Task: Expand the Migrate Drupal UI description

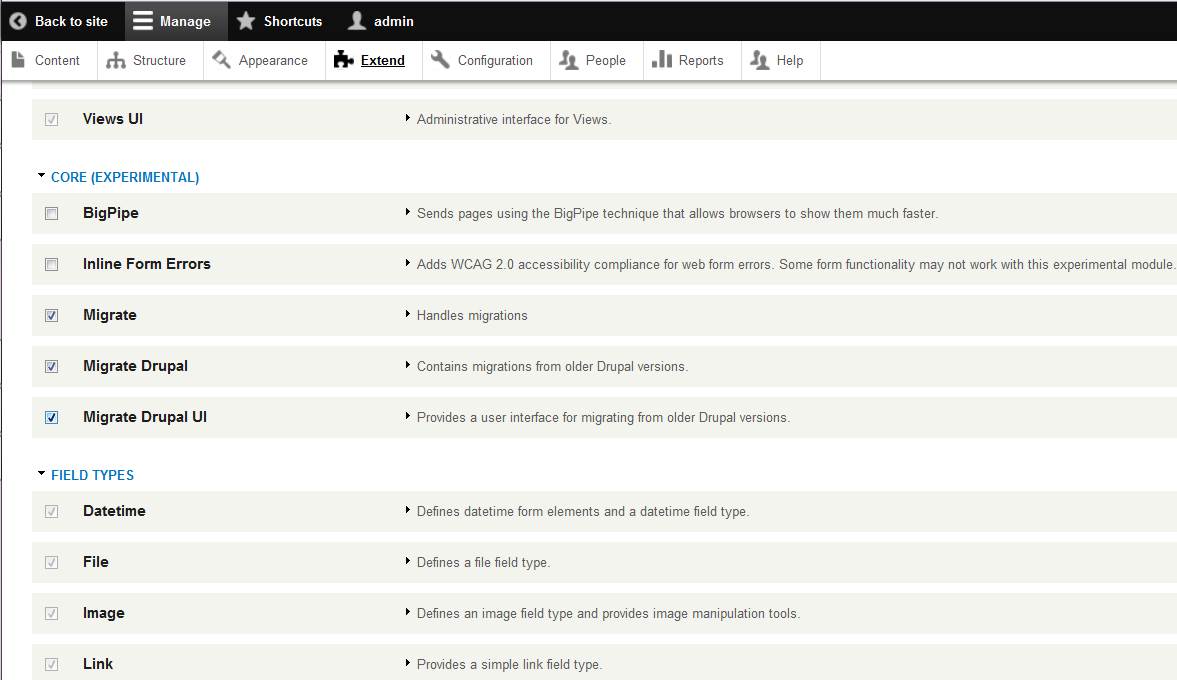Action: (408, 416)
